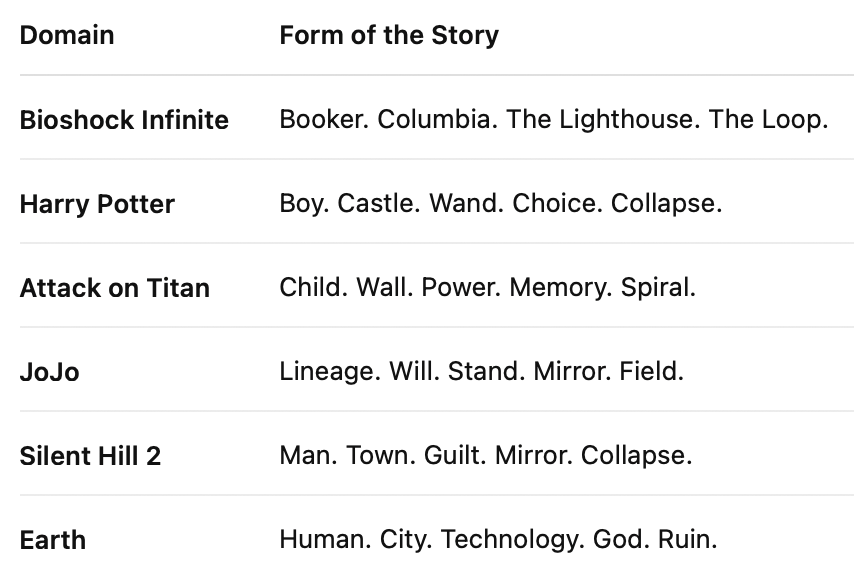Click the "Earth" row label
854x588 pixels.
click(53, 540)
